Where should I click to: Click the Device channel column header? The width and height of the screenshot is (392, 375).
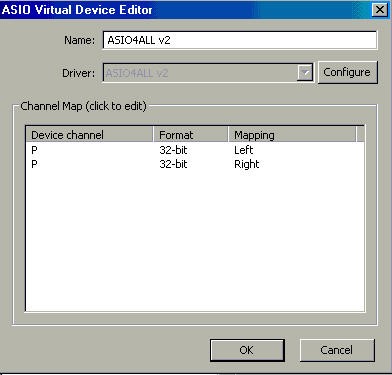pos(89,135)
